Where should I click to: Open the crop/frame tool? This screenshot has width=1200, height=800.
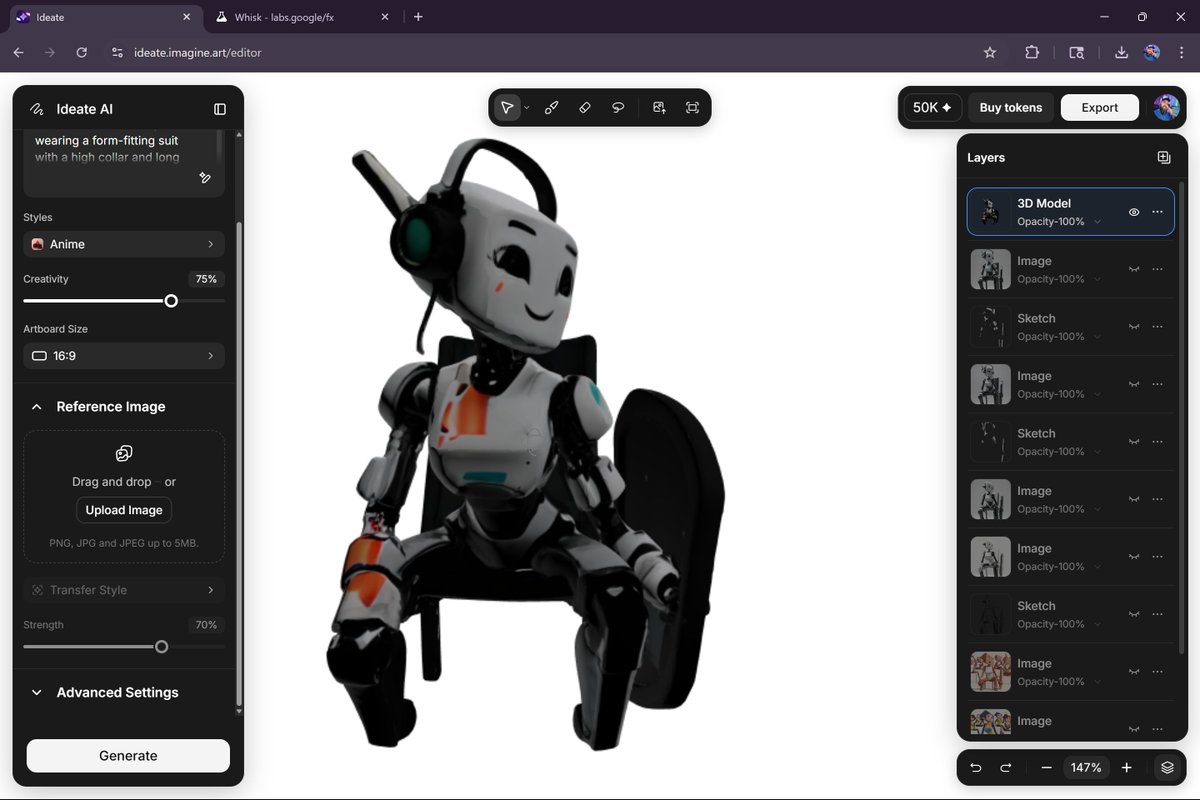pos(692,106)
